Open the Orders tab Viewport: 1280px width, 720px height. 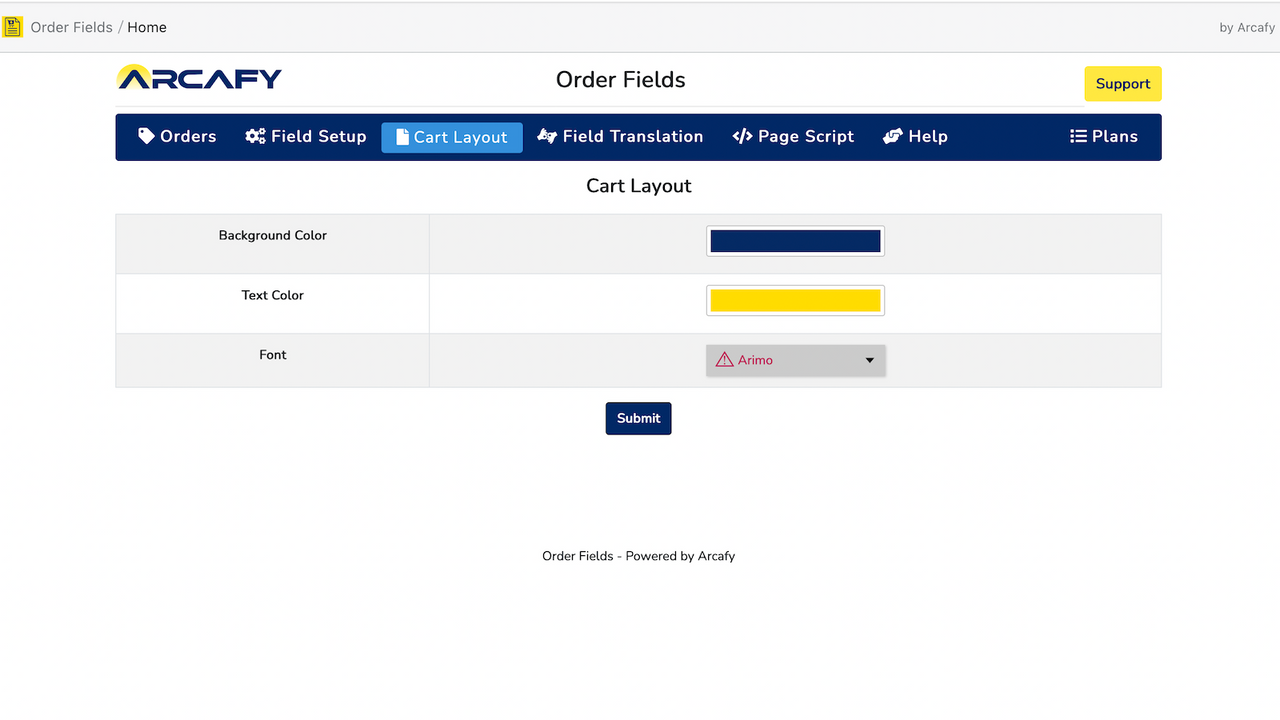coord(177,136)
